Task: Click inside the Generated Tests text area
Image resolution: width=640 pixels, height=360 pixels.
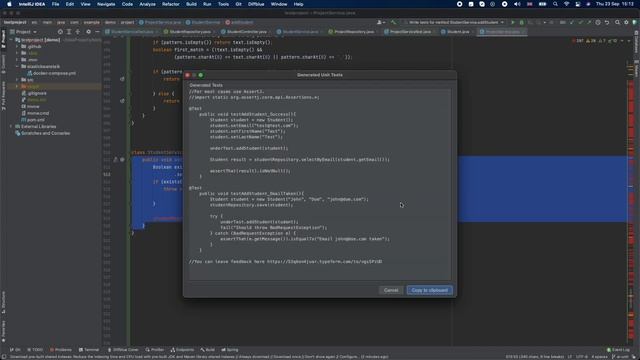Action: (x=320, y=184)
